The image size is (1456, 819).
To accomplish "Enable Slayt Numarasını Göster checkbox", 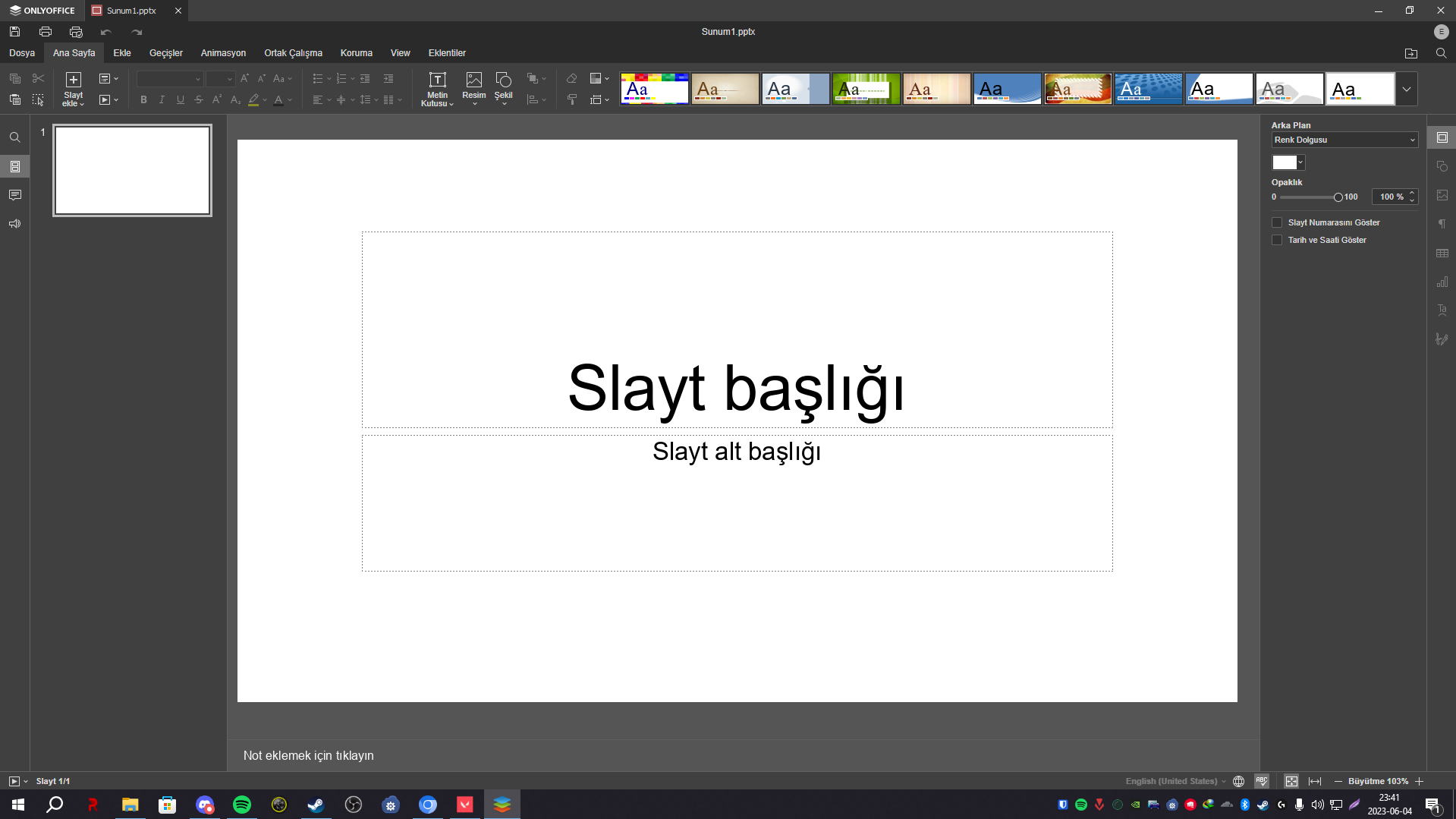I will click(1277, 222).
